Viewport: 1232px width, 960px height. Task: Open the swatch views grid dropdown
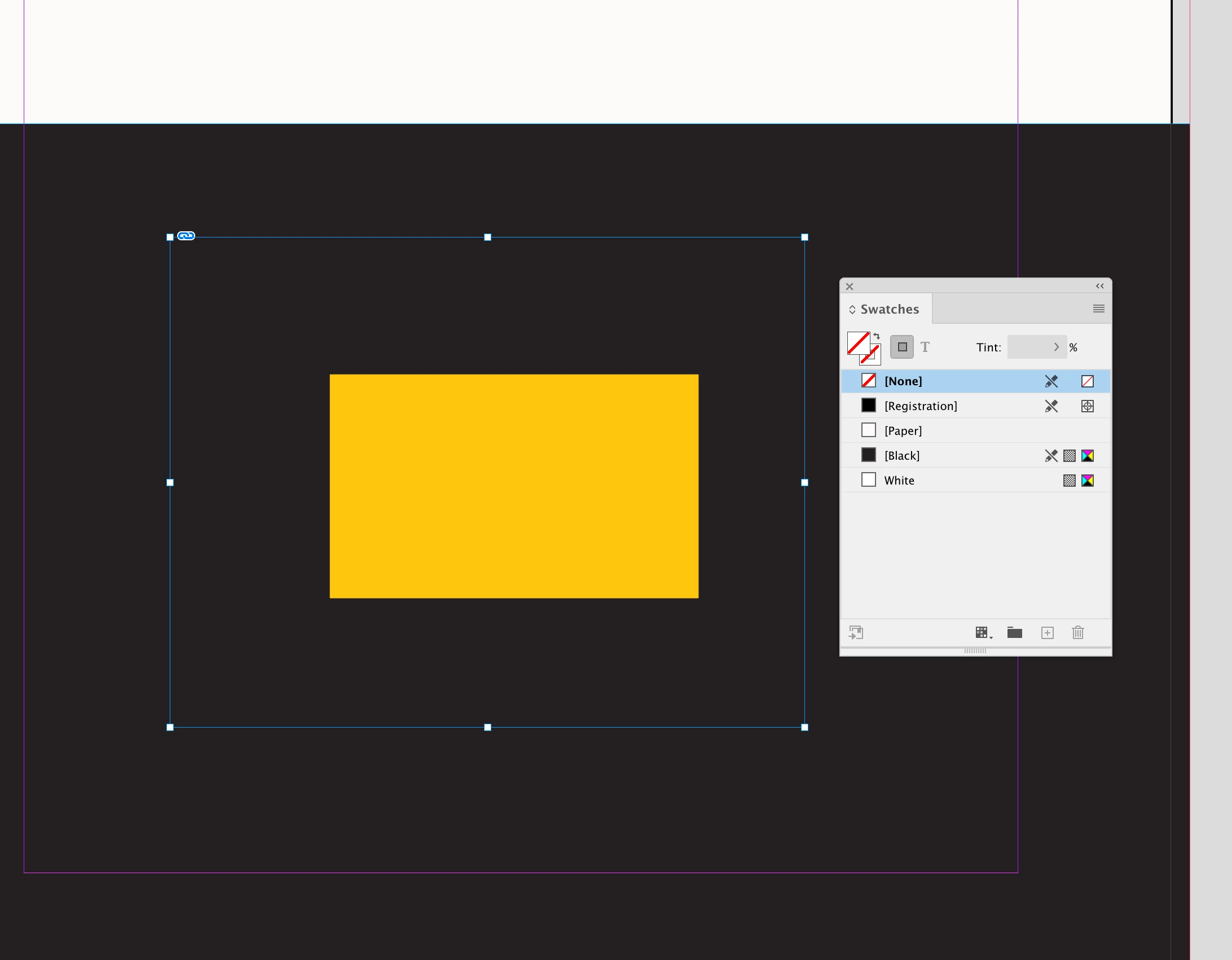point(983,633)
